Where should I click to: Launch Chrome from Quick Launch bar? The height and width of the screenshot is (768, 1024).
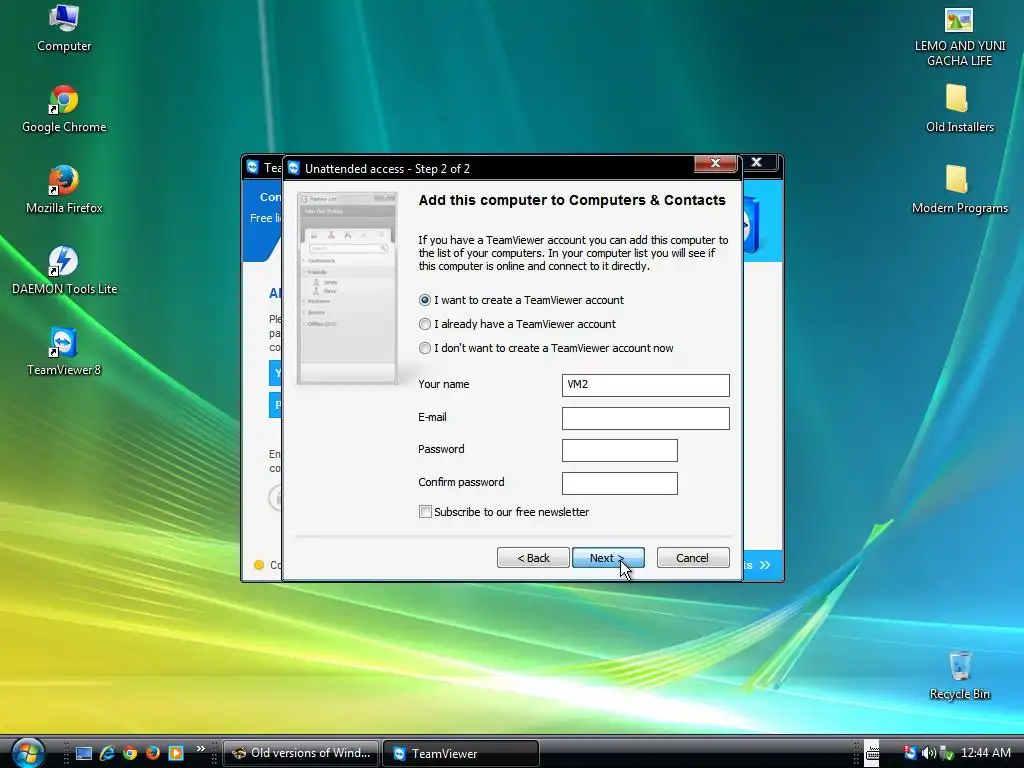tap(130, 753)
